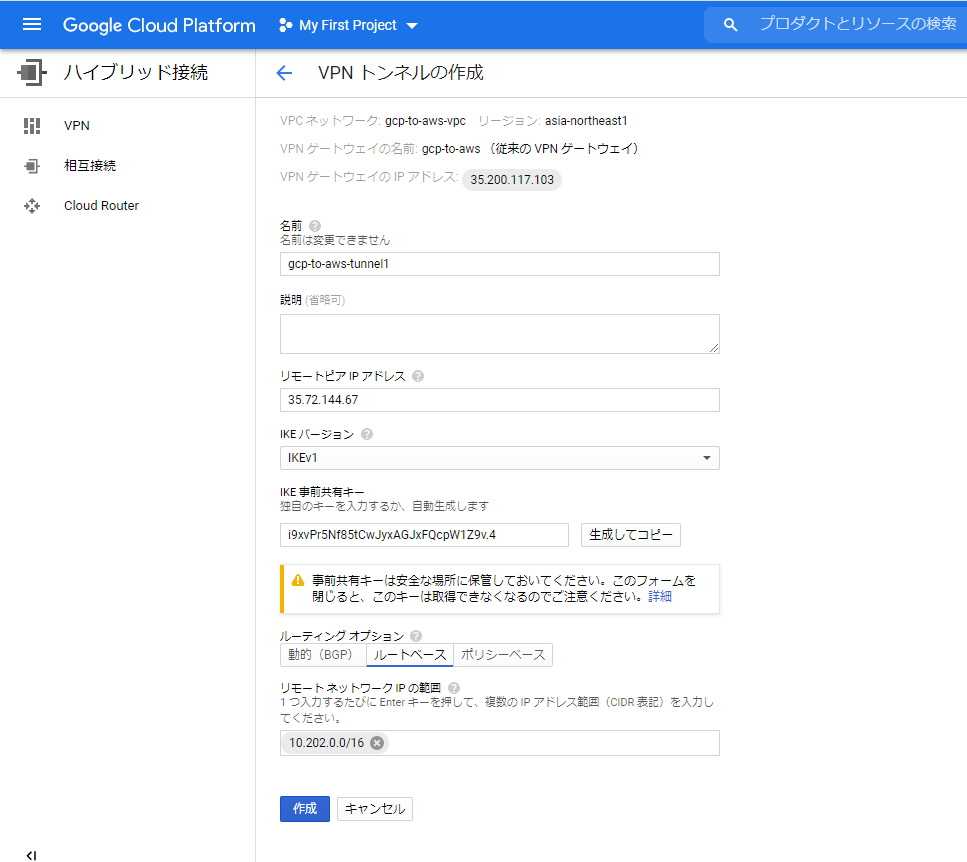Click the VPN トンネルの作成 page title

point(401,73)
